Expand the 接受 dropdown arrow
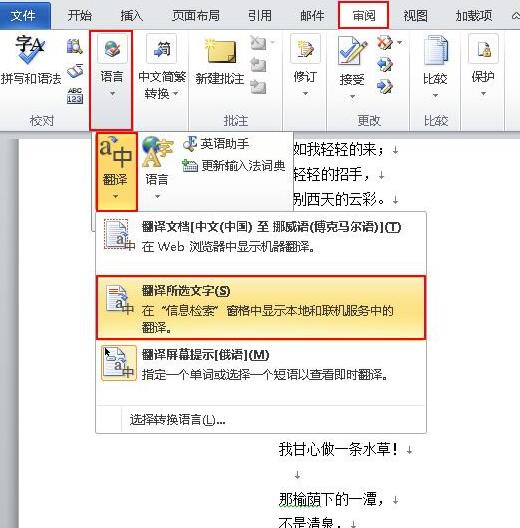520x528 pixels. pos(352,97)
